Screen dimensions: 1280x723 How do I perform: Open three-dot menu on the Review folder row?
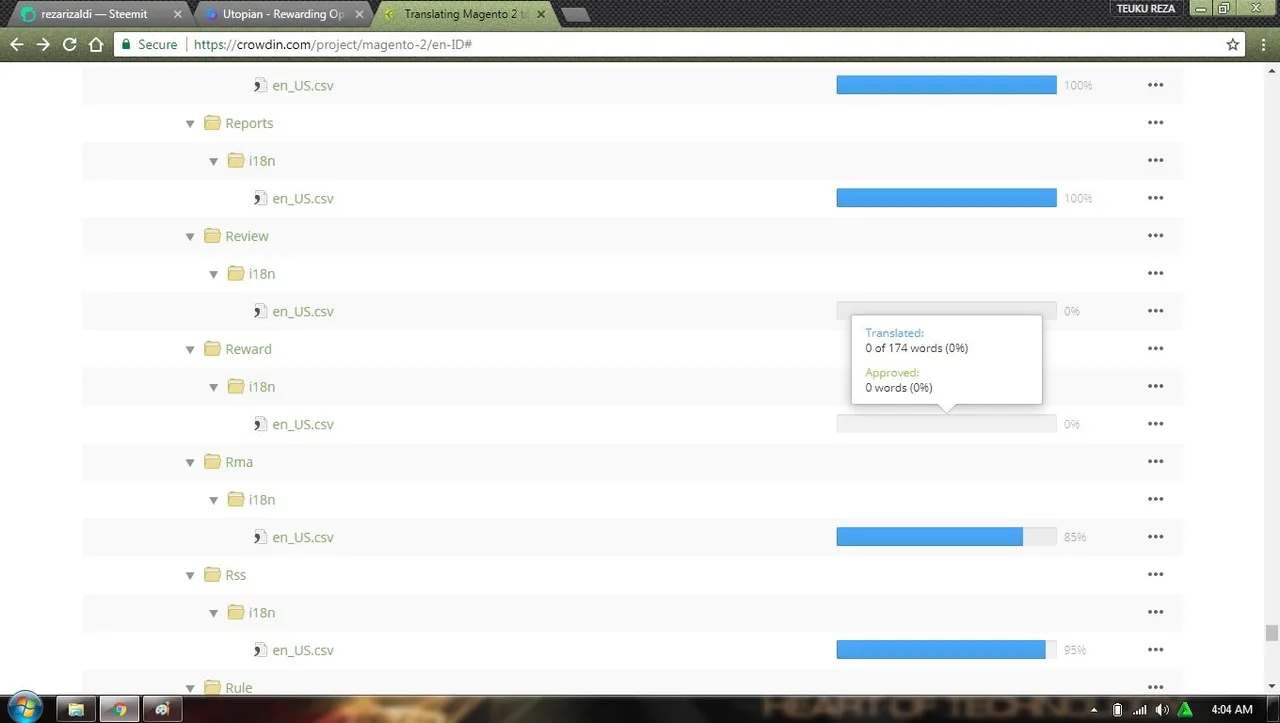[1155, 236]
